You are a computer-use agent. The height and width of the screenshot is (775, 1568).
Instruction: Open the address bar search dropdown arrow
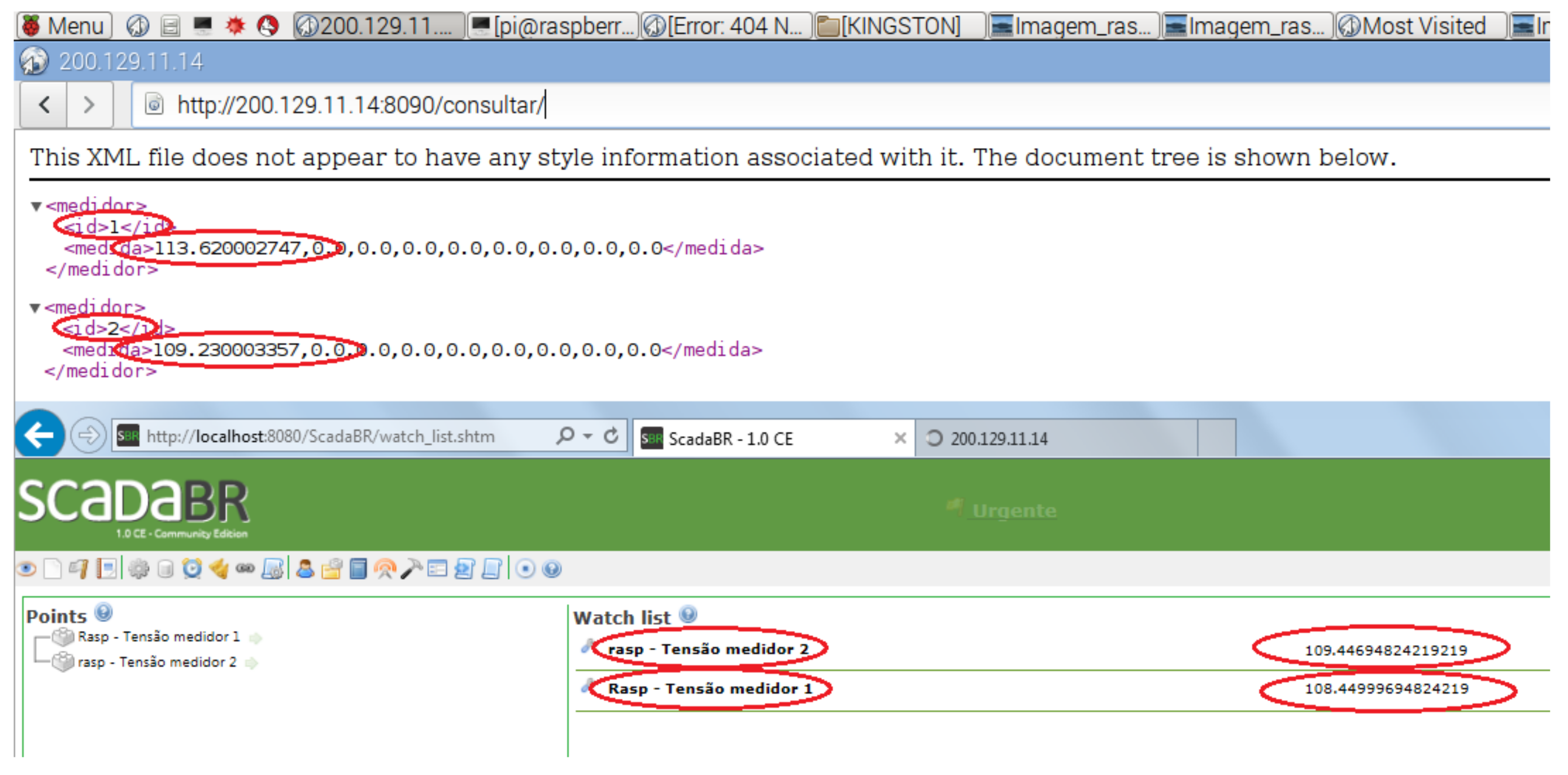click(x=587, y=436)
